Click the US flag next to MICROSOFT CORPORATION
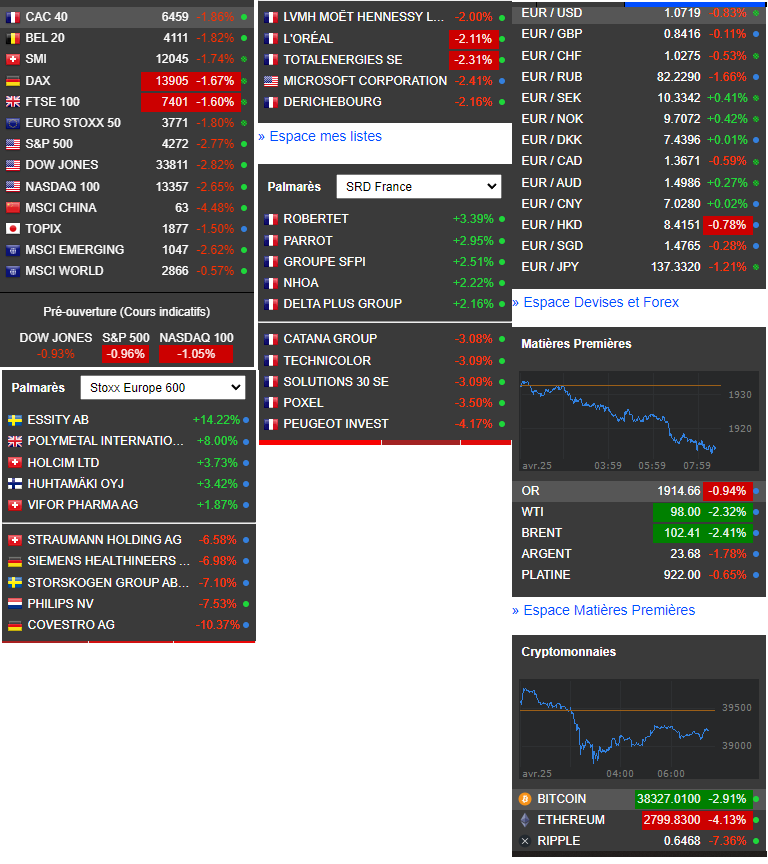Viewport: 768px width, 864px height. tap(271, 81)
